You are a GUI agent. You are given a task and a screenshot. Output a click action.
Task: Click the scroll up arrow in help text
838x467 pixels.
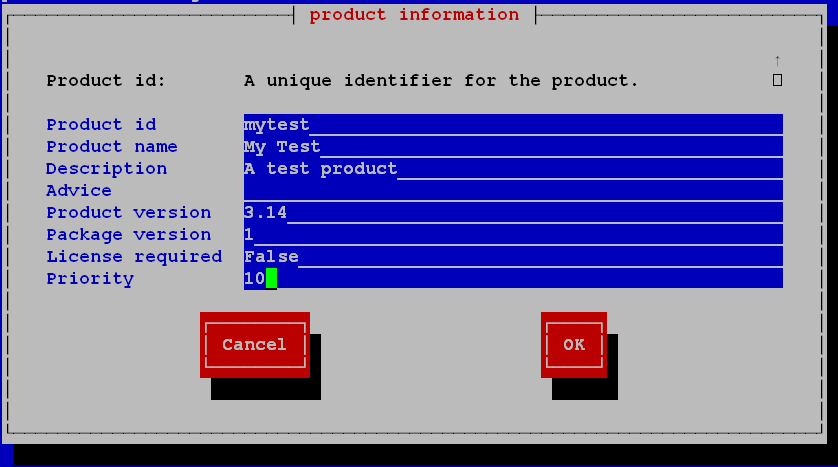click(x=778, y=60)
